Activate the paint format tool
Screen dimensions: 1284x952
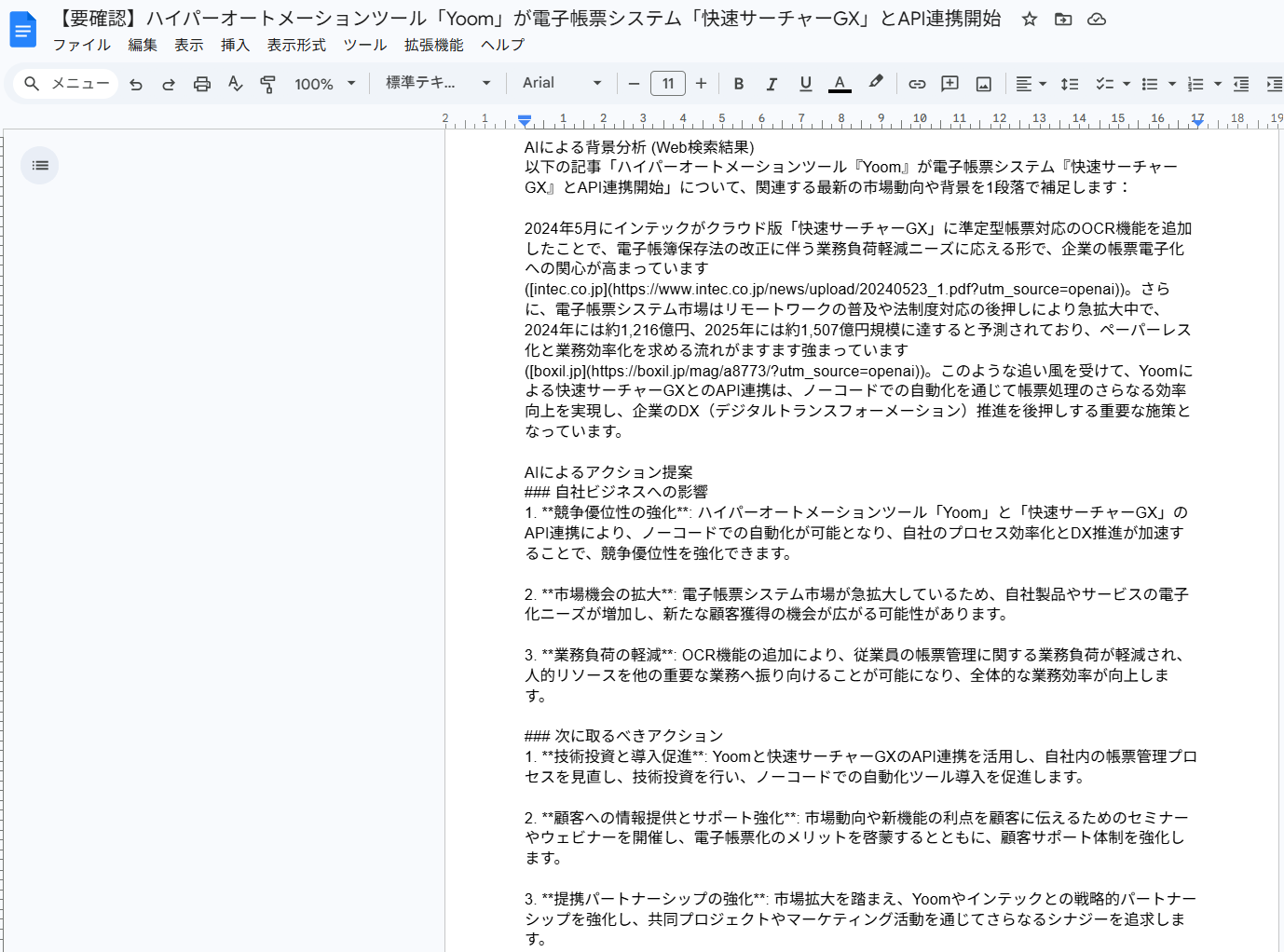pos(268,84)
